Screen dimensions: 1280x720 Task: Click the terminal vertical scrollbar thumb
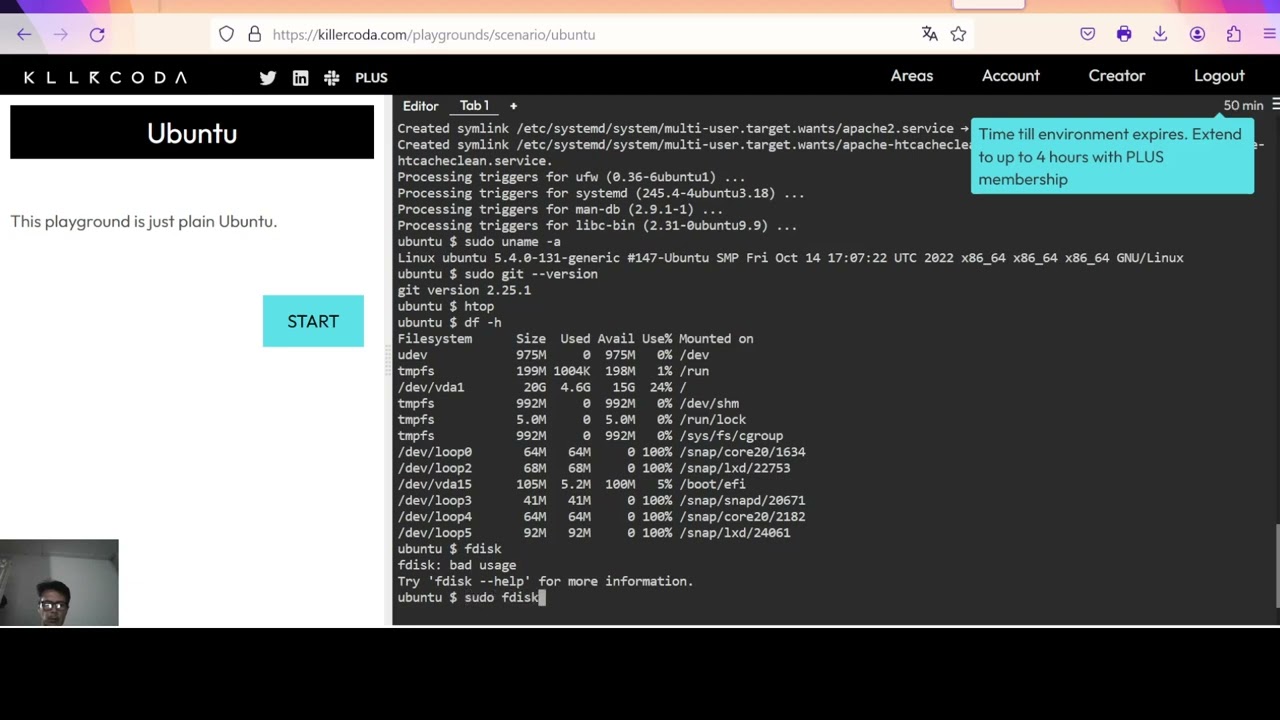click(x=1277, y=565)
